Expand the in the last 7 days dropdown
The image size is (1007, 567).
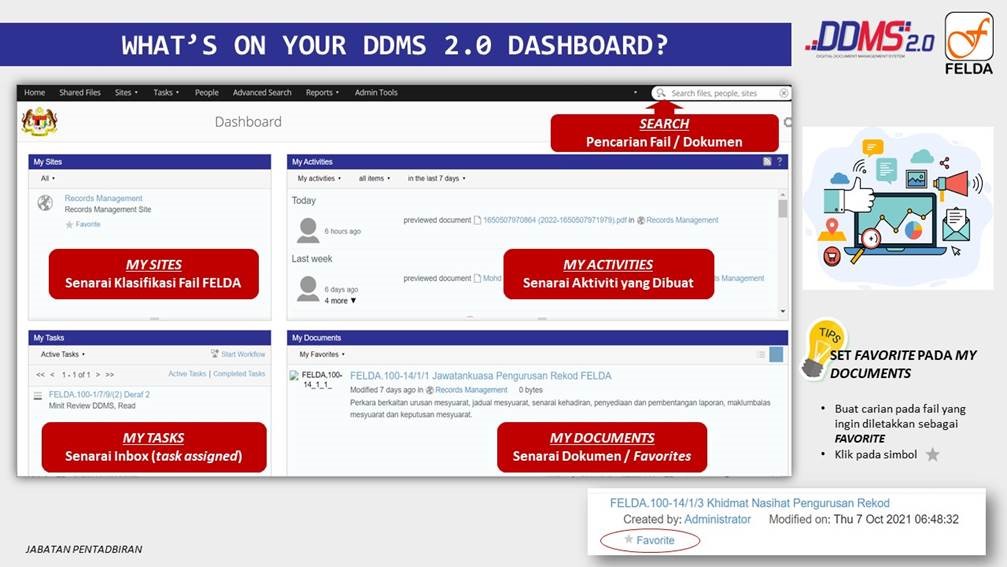pyautogui.click(x=436, y=179)
